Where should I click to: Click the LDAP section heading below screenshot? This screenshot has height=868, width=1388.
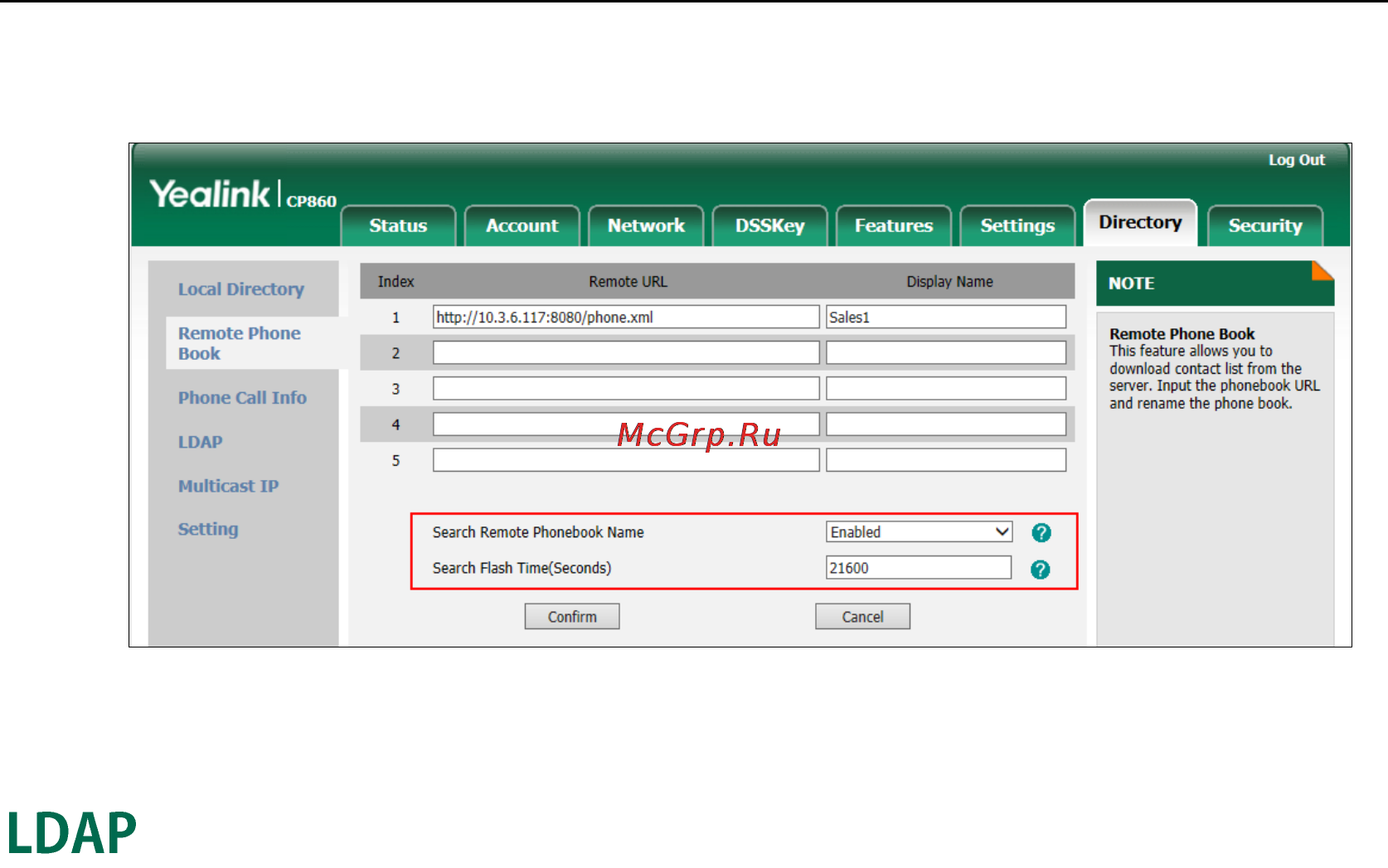[x=71, y=833]
